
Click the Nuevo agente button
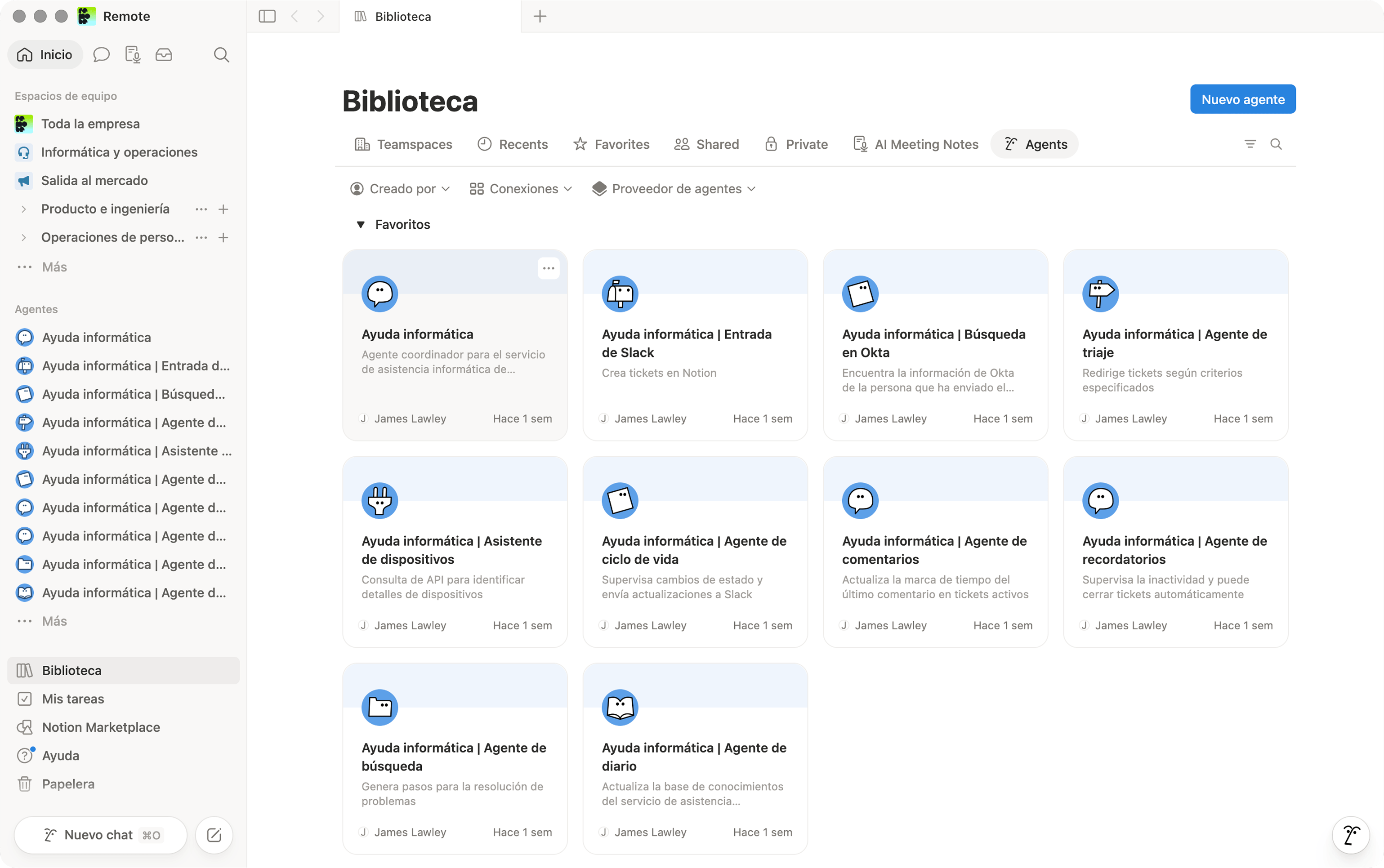[1243, 99]
